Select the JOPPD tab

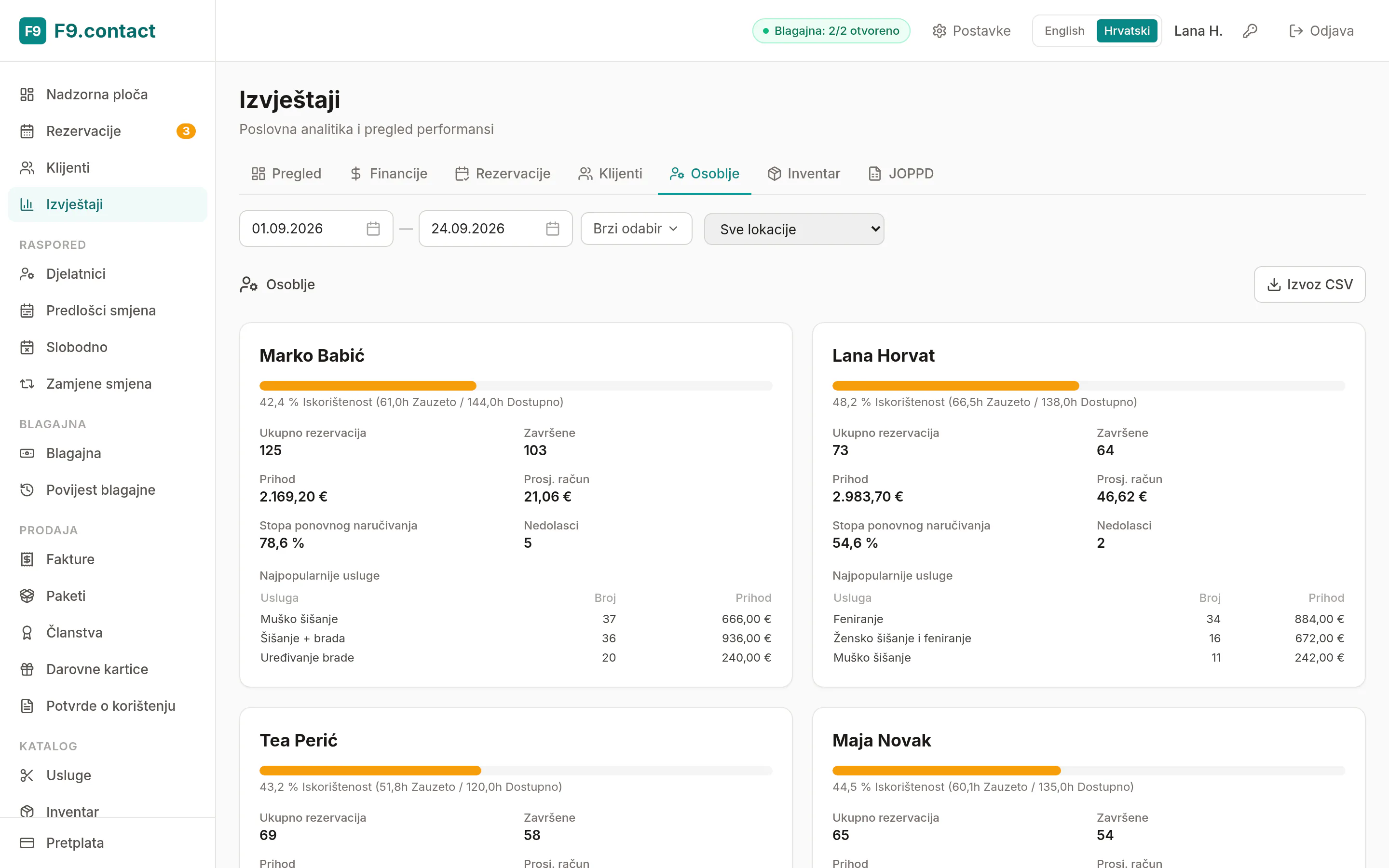coord(901,174)
